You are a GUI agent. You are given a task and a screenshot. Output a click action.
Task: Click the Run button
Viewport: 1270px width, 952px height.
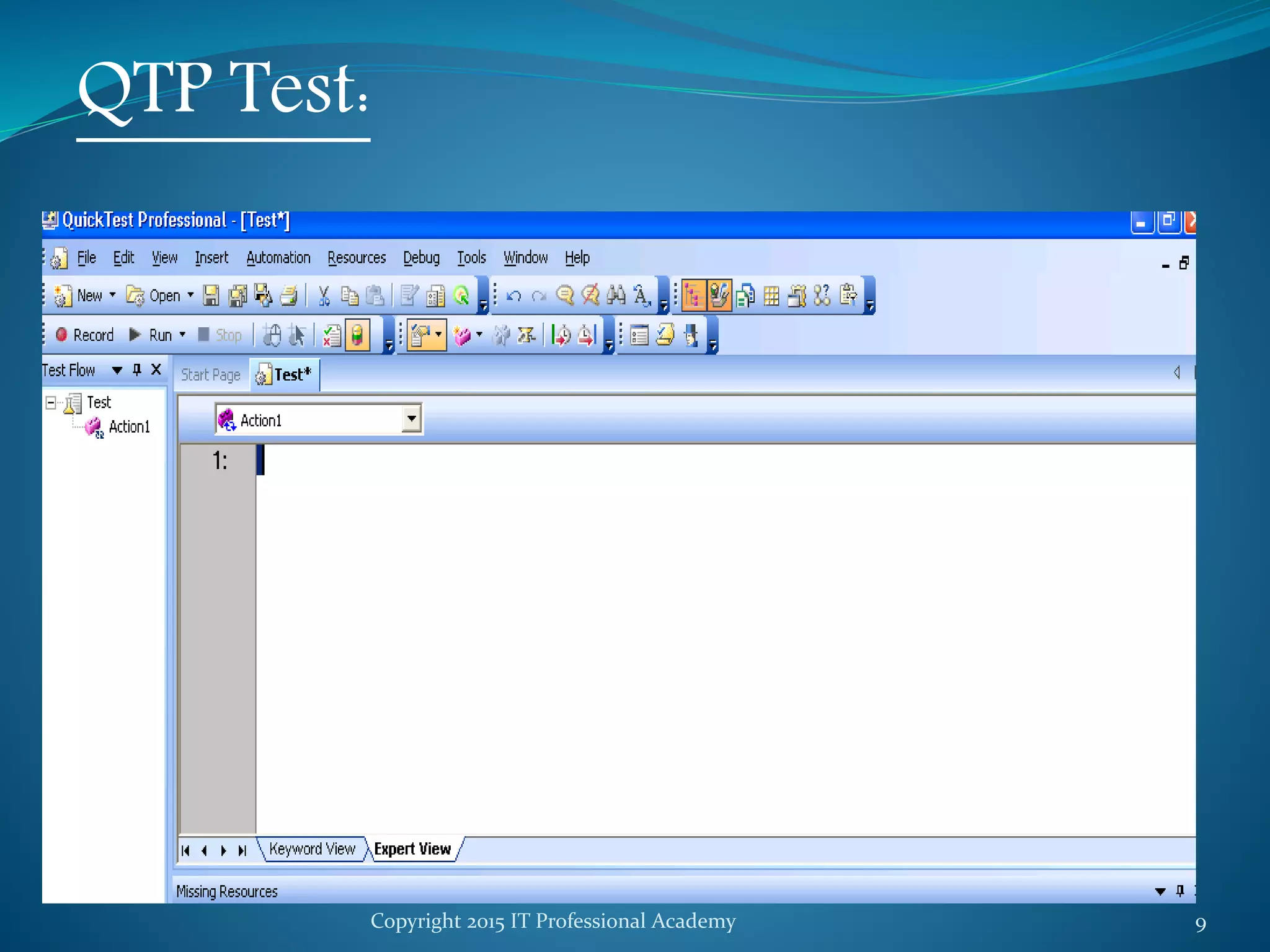point(150,335)
